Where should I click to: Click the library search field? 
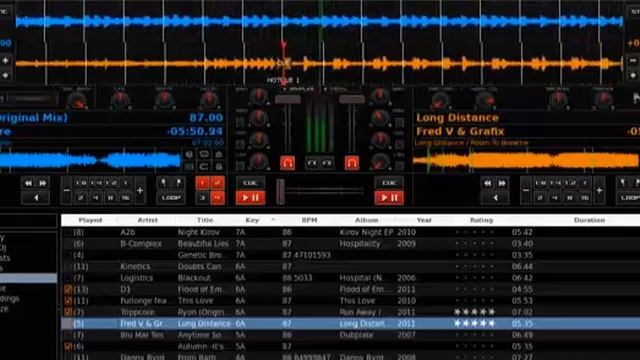click(x=28, y=220)
